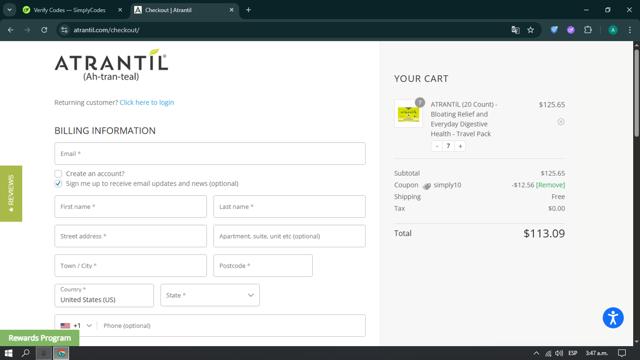
Task: Open the accessibility widget button
Action: click(x=613, y=318)
